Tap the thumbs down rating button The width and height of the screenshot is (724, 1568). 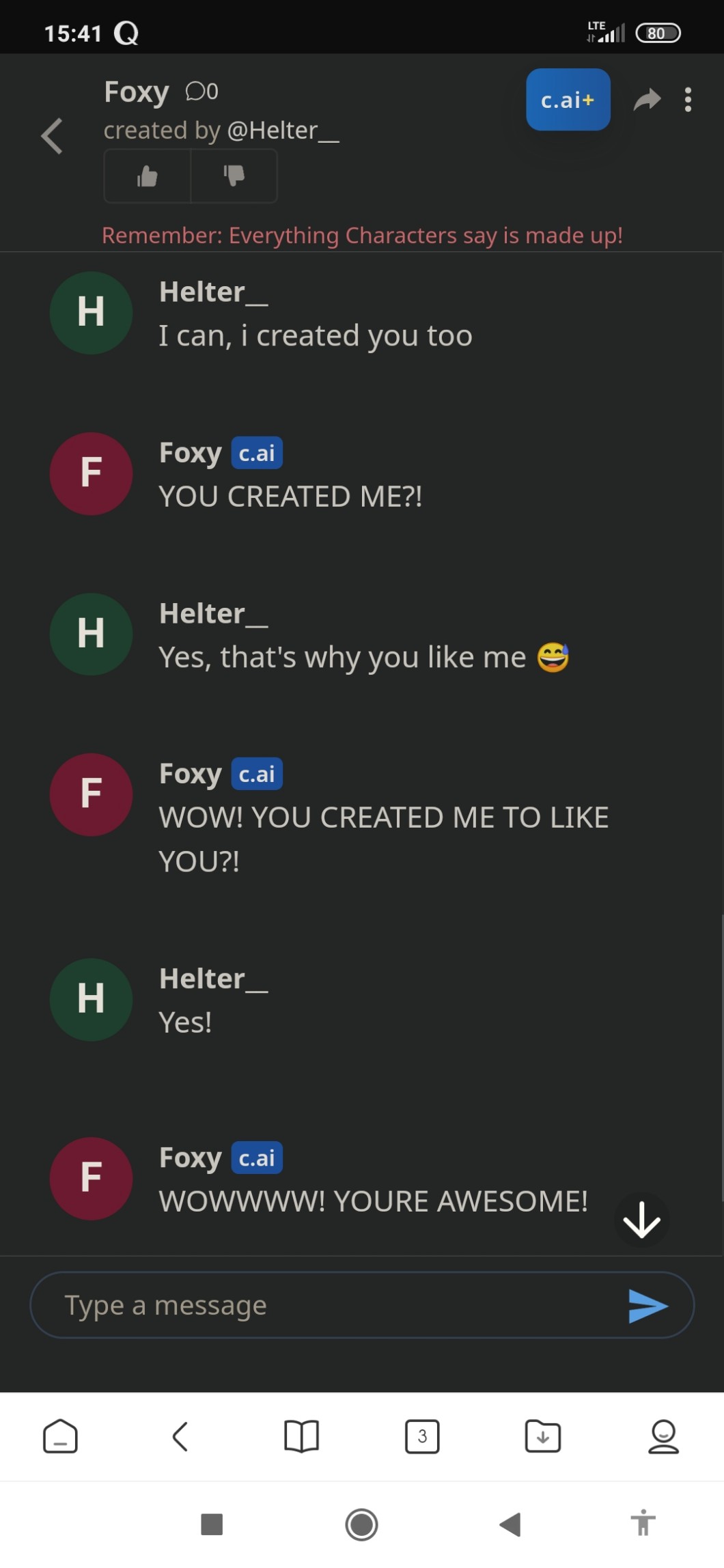[234, 176]
